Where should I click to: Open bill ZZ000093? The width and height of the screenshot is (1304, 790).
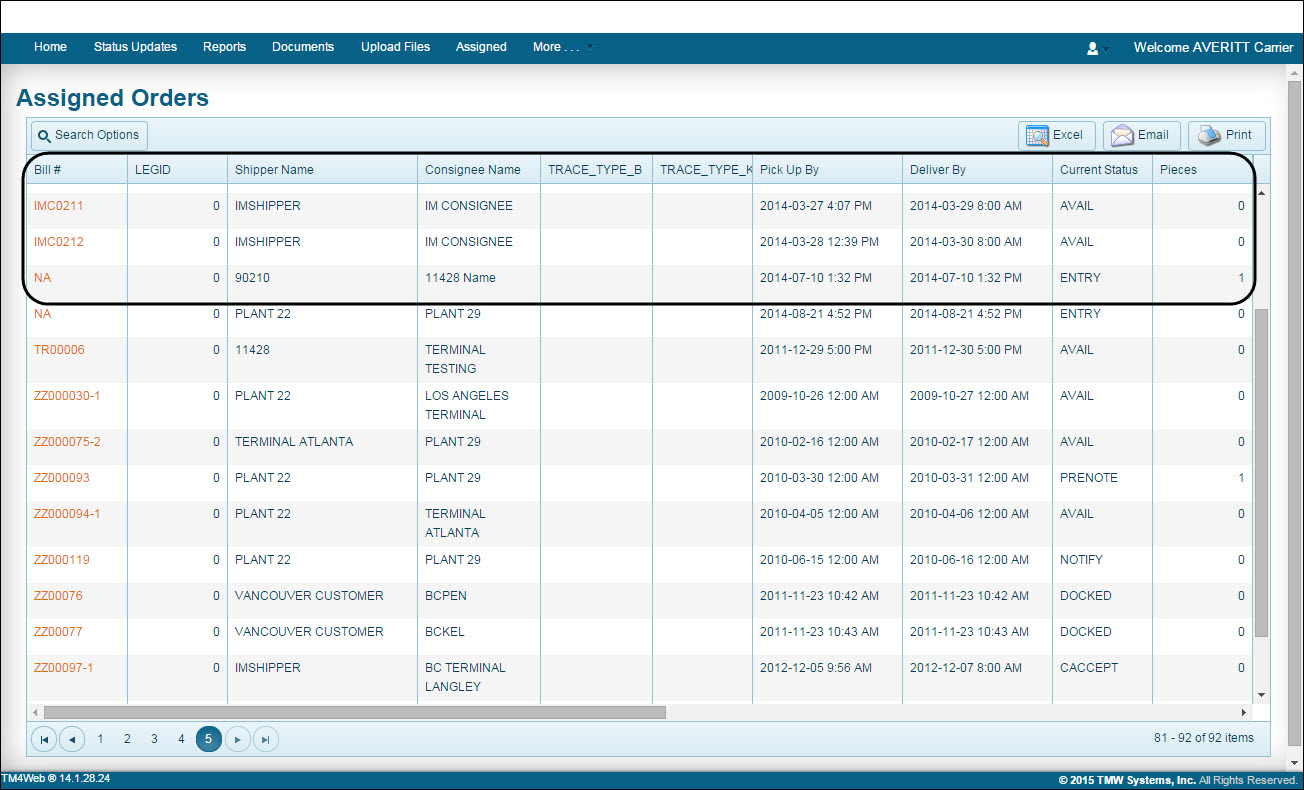click(x=62, y=478)
